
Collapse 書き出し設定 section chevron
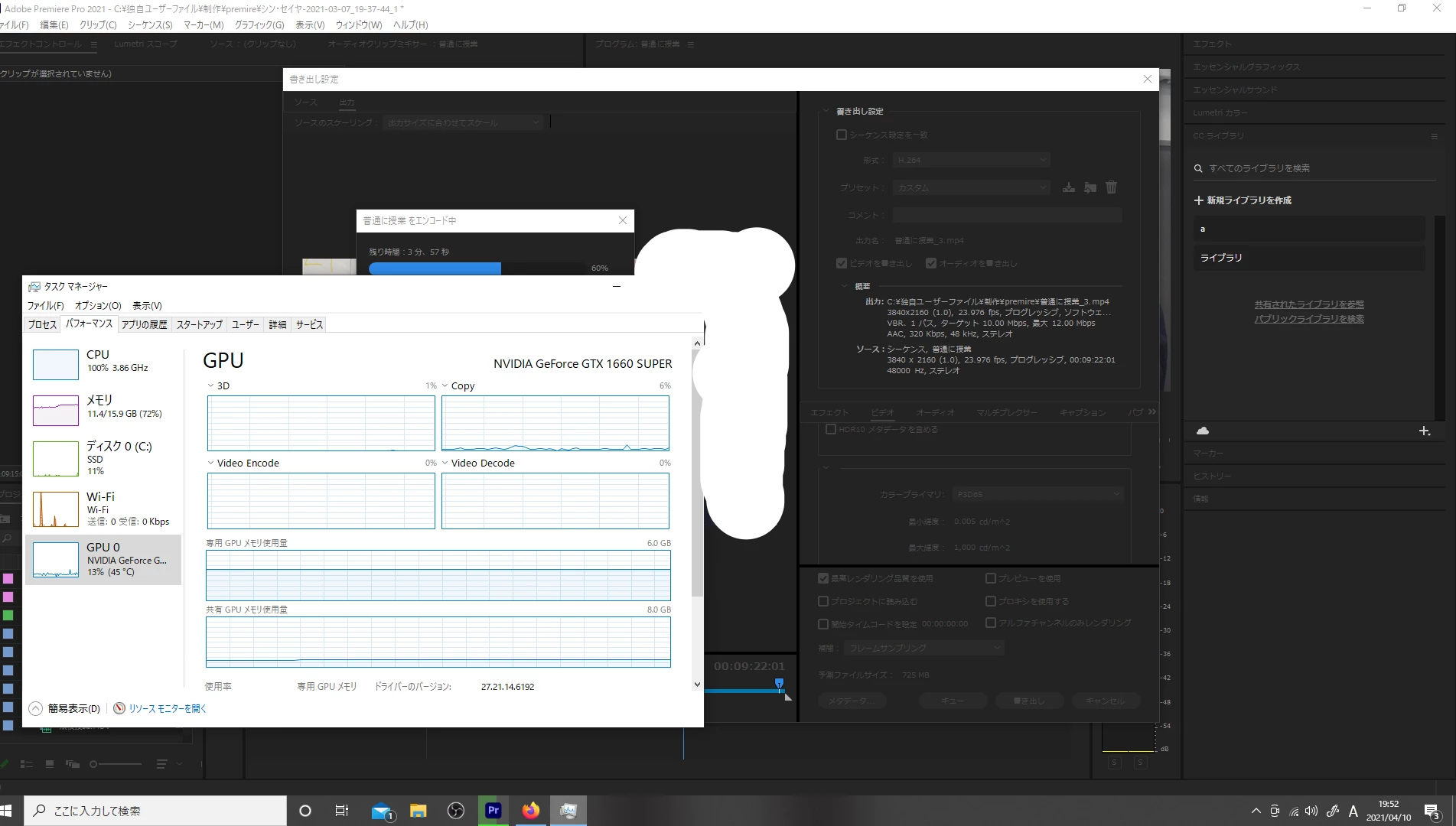(826, 112)
